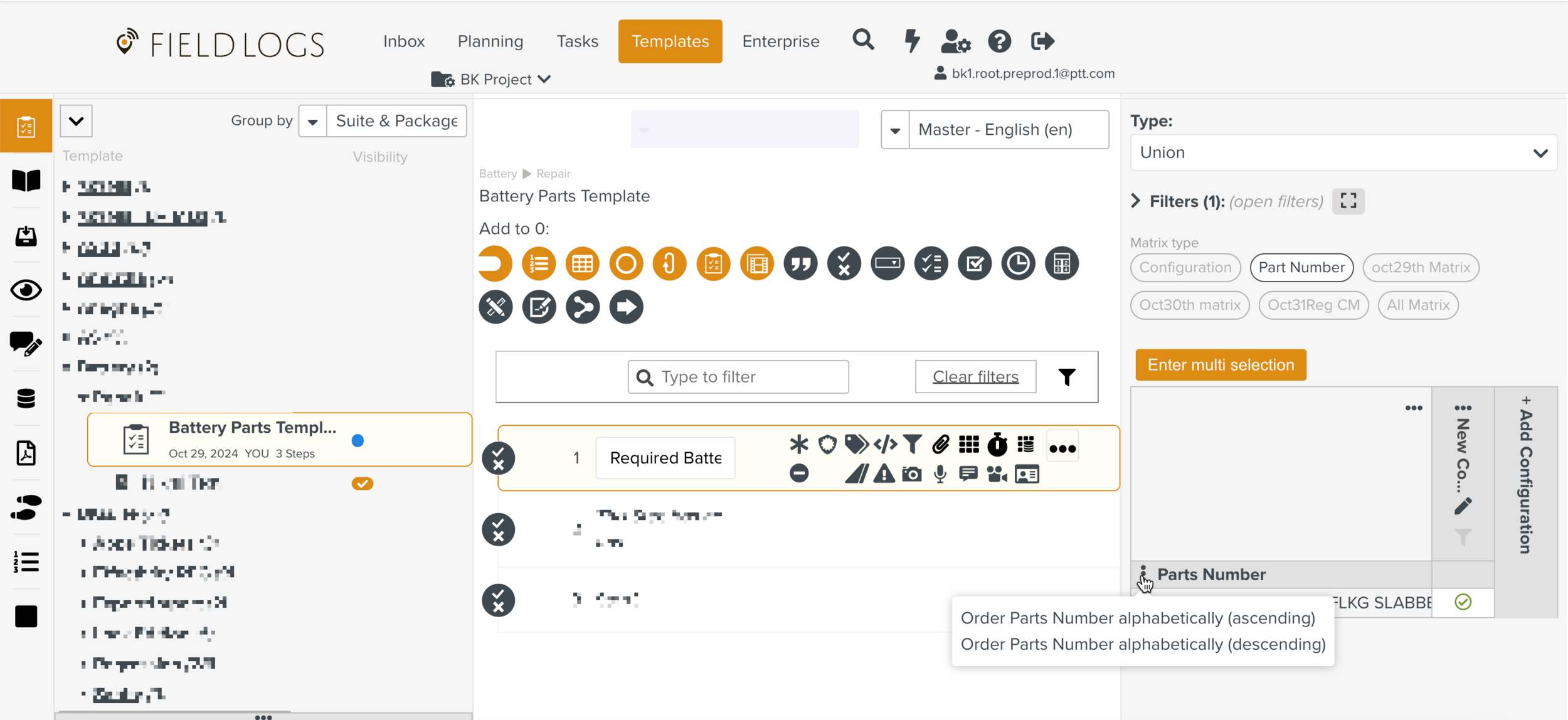Image resolution: width=1568 pixels, height=720 pixels.
Task: Click the Clear filters link
Action: tap(975, 376)
